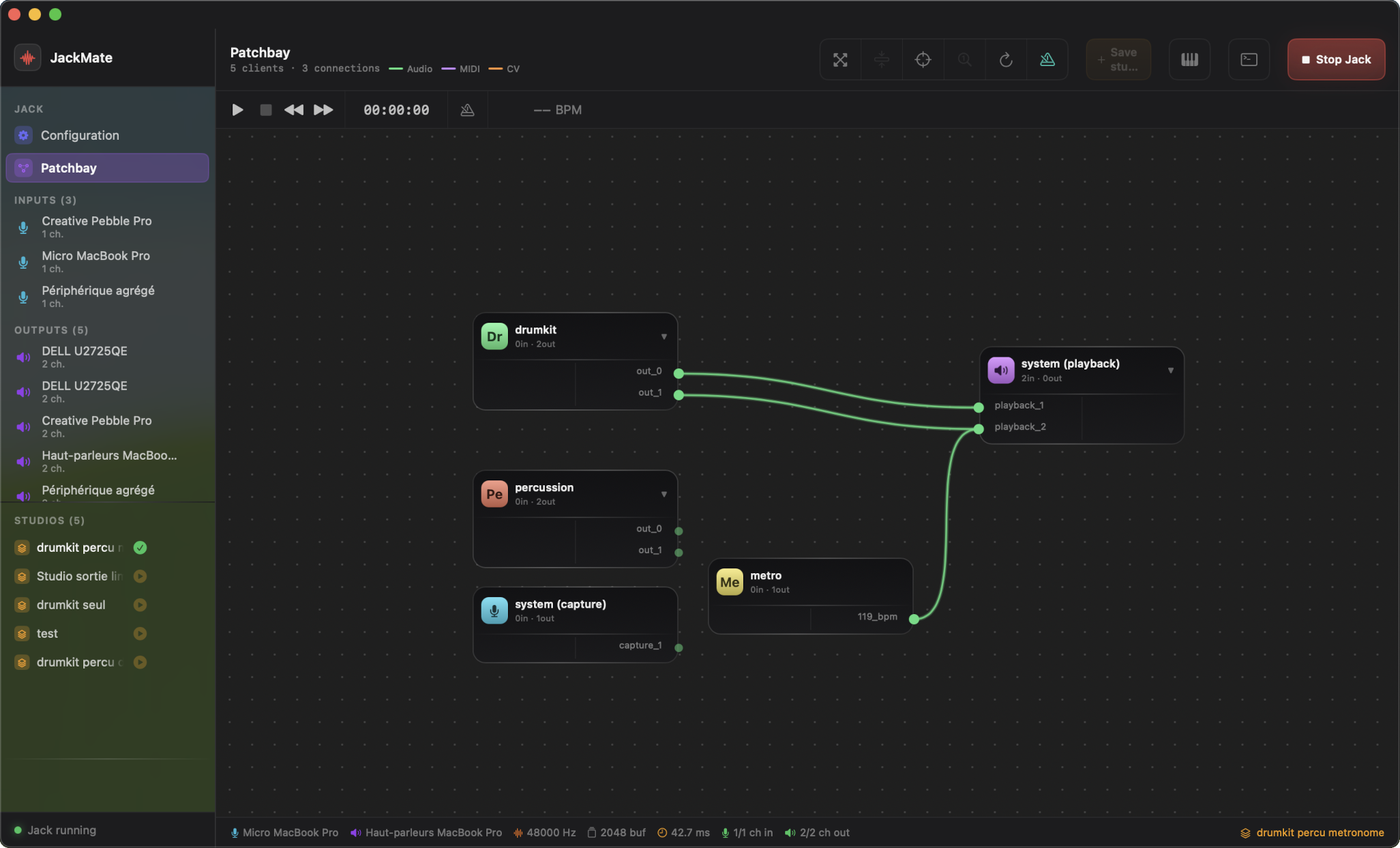The height and width of the screenshot is (848, 1400).
Task: Click the transport fast-forward button
Action: click(x=323, y=110)
